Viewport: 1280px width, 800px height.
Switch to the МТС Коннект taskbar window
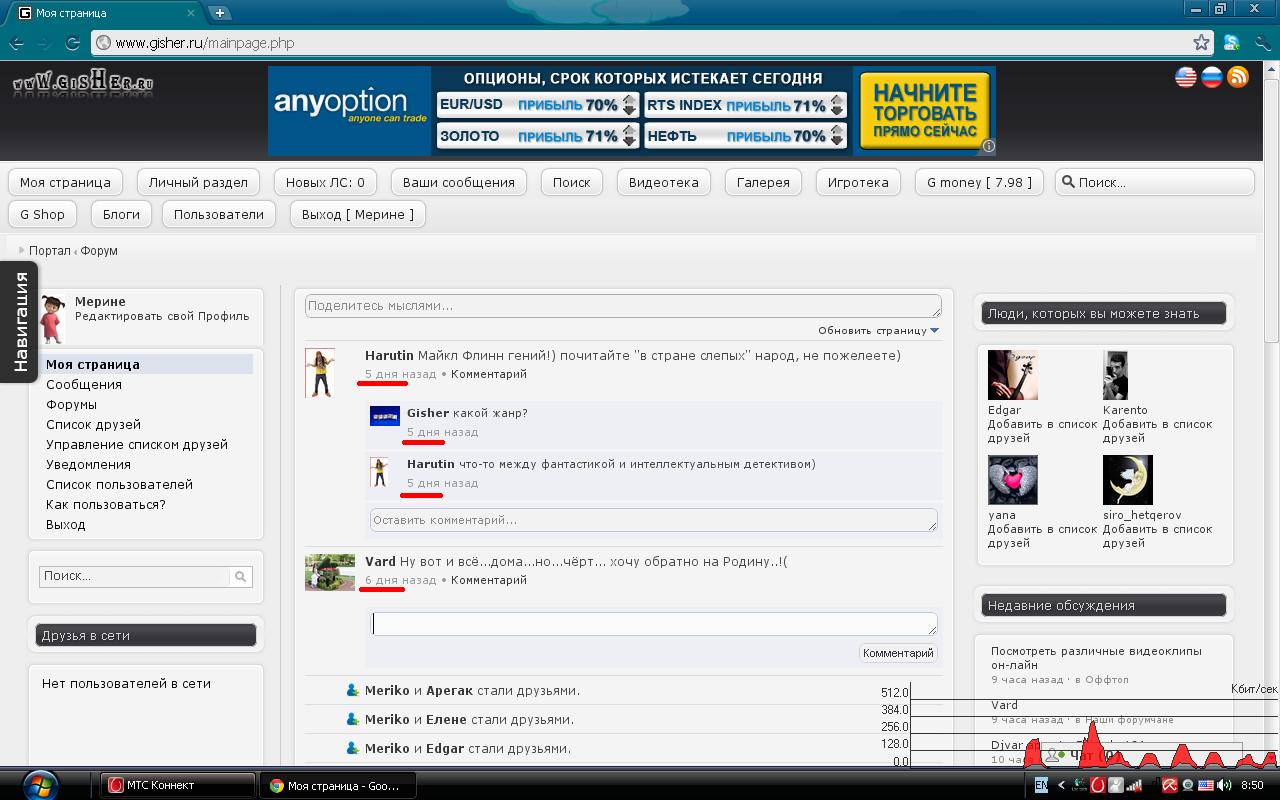point(177,785)
